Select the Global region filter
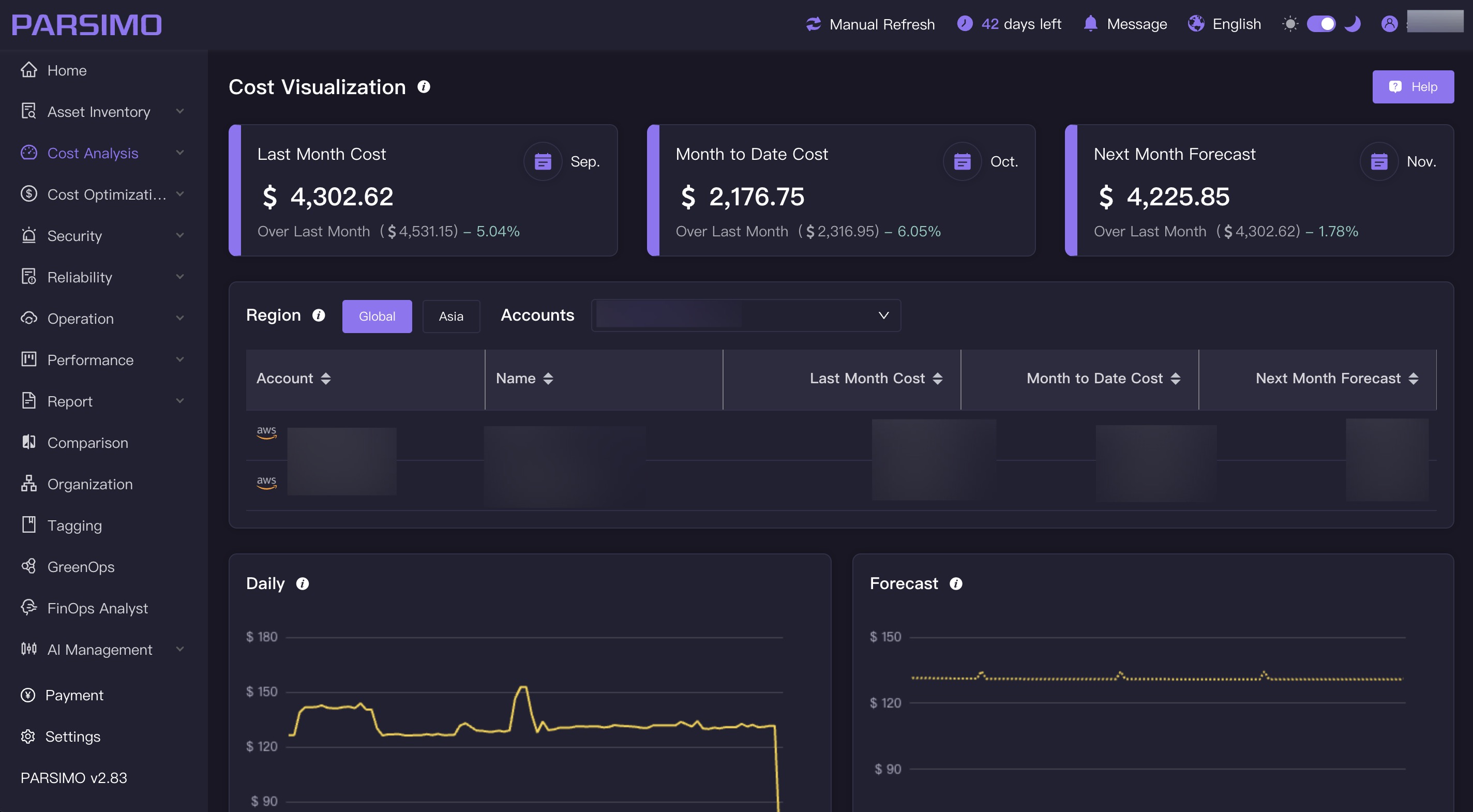This screenshot has height=812, width=1473. coord(377,316)
